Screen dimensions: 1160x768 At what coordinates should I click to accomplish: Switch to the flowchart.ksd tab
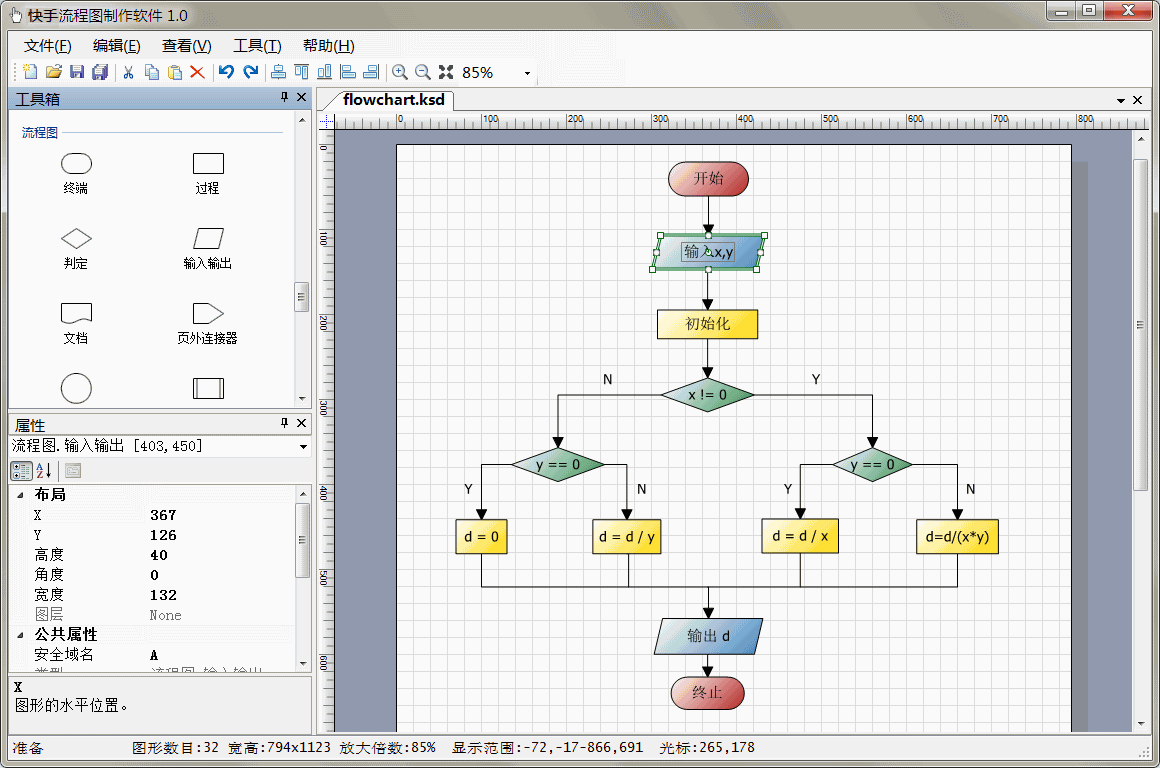click(x=393, y=100)
